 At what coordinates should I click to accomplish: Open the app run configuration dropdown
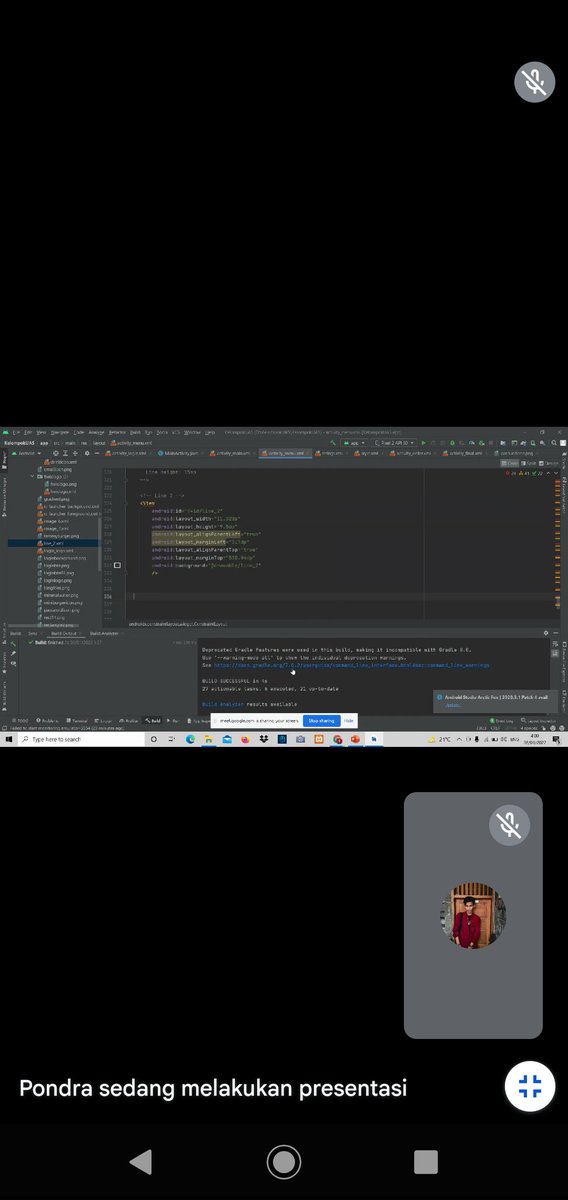(352, 442)
